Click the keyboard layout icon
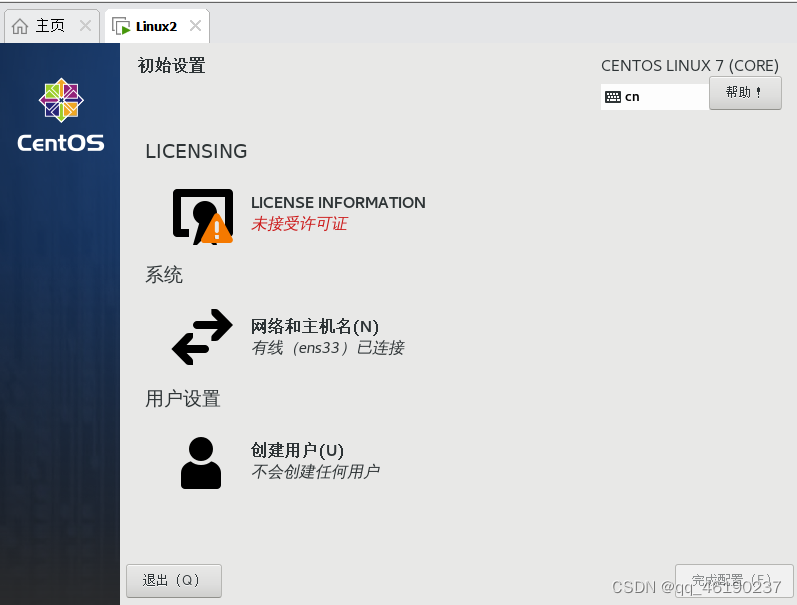797x605 pixels. pyautogui.click(x=613, y=97)
